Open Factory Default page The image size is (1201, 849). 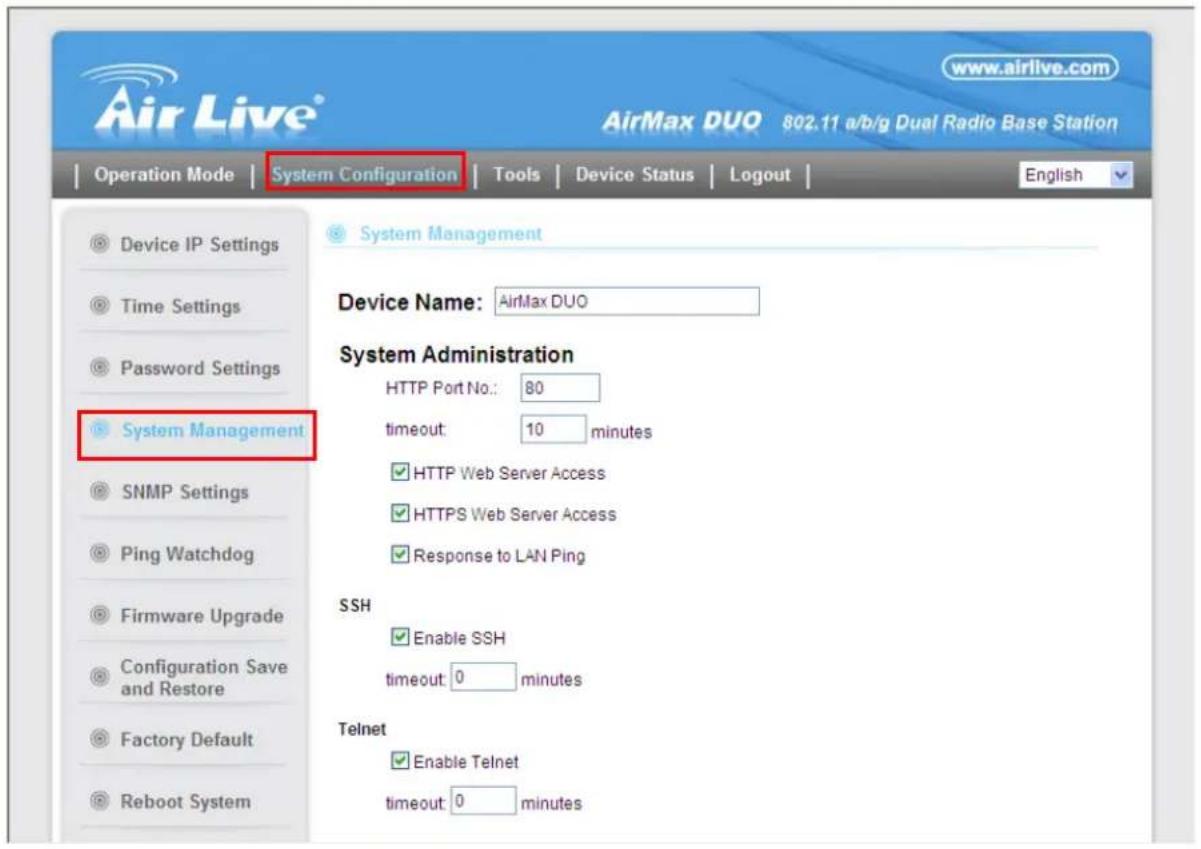(x=187, y=740)
